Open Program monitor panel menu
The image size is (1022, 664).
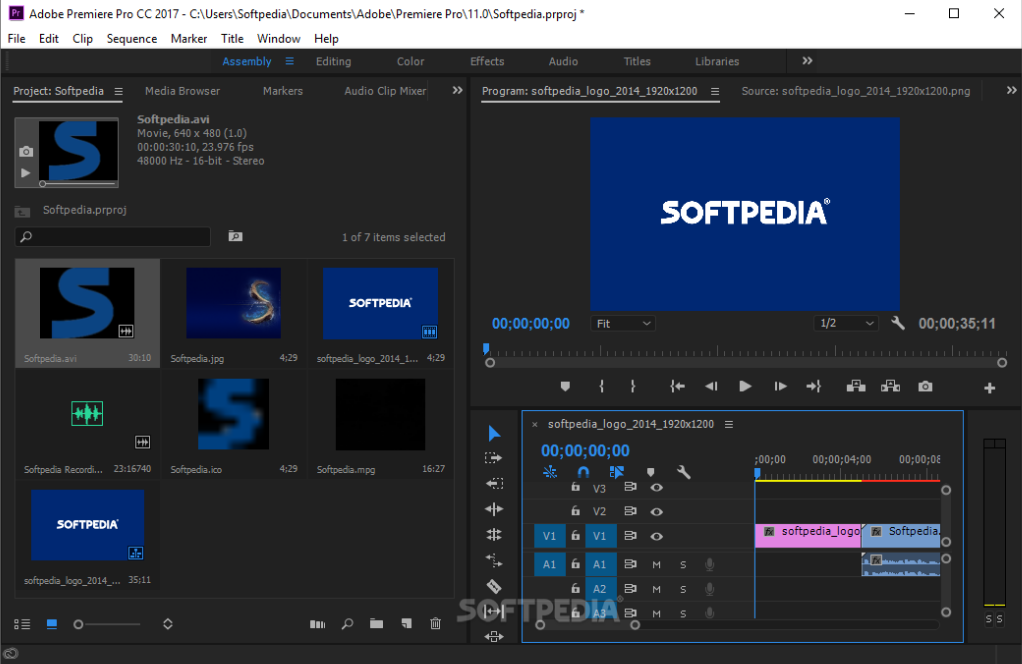click(714, 91)
